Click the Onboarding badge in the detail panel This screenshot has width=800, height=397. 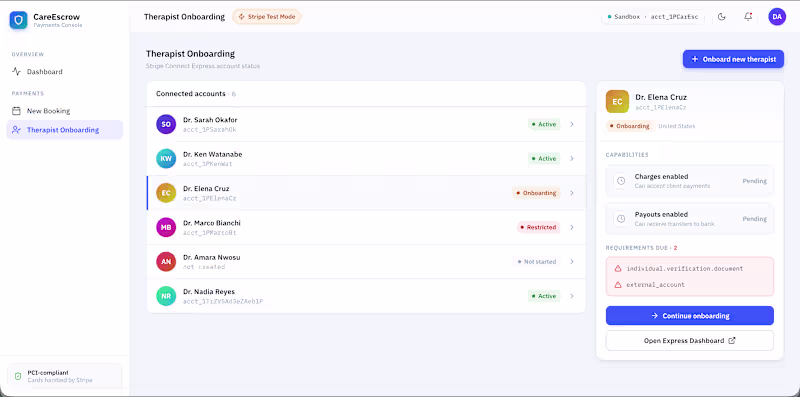tap(629, 126)
